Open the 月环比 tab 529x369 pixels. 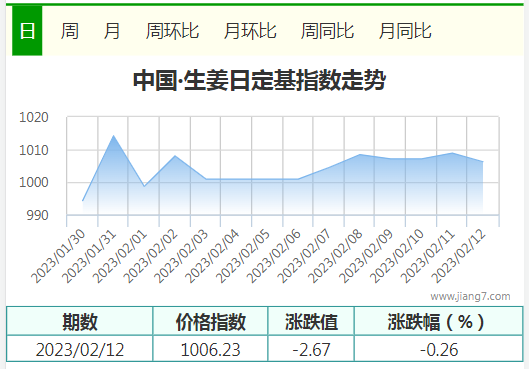250,31
